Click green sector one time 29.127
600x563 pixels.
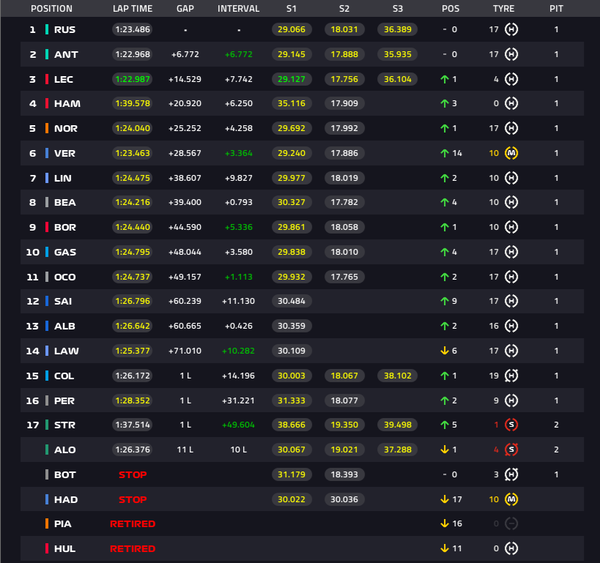[292, 79]
